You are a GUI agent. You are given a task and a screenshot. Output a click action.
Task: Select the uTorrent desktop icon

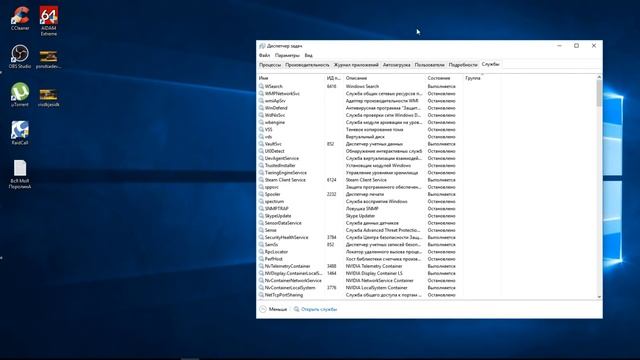(20, 94)
